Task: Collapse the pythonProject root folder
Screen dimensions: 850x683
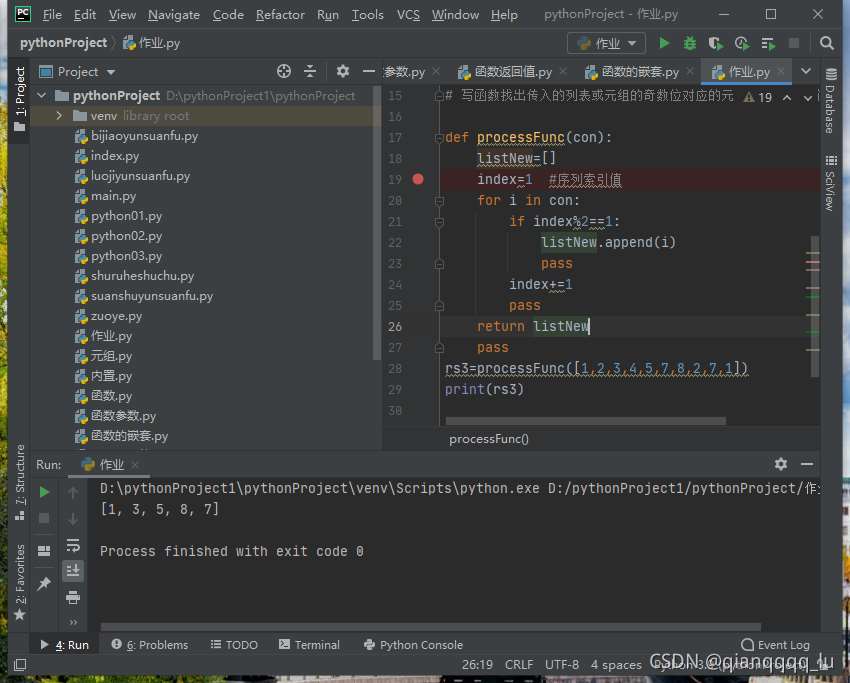Action: 42,96
